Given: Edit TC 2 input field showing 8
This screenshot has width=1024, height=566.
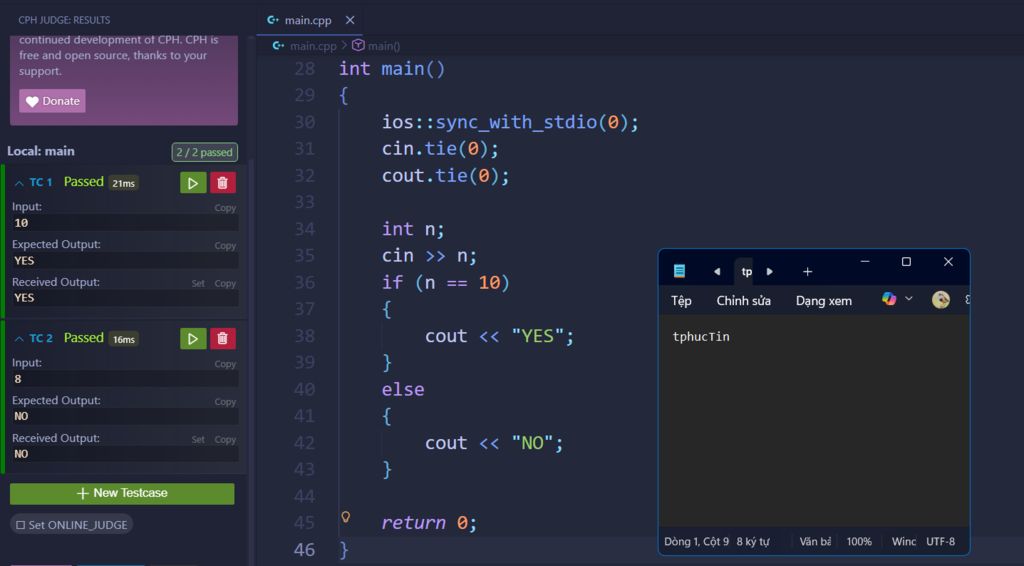Looking at the screenshot, I should pos(124,379).
